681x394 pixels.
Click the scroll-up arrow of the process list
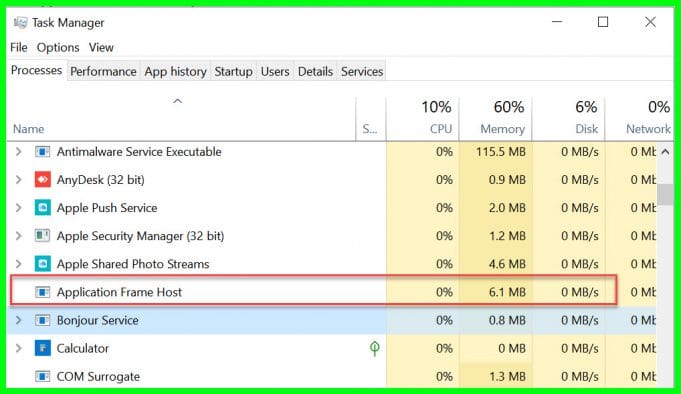point(665,152)
